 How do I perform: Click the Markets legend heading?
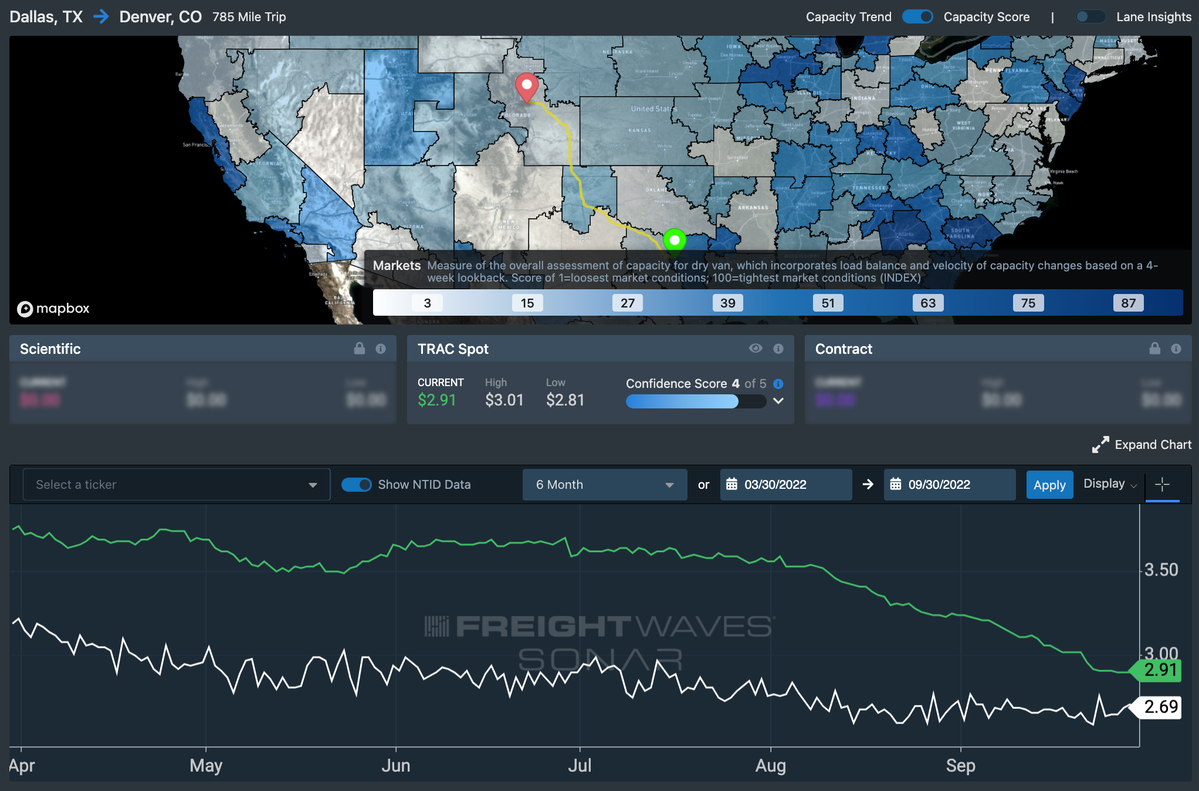[x=397, y=265]
